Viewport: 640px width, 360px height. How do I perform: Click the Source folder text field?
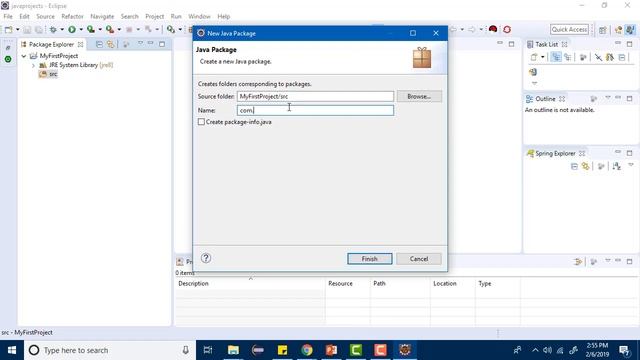coord(315,96)
